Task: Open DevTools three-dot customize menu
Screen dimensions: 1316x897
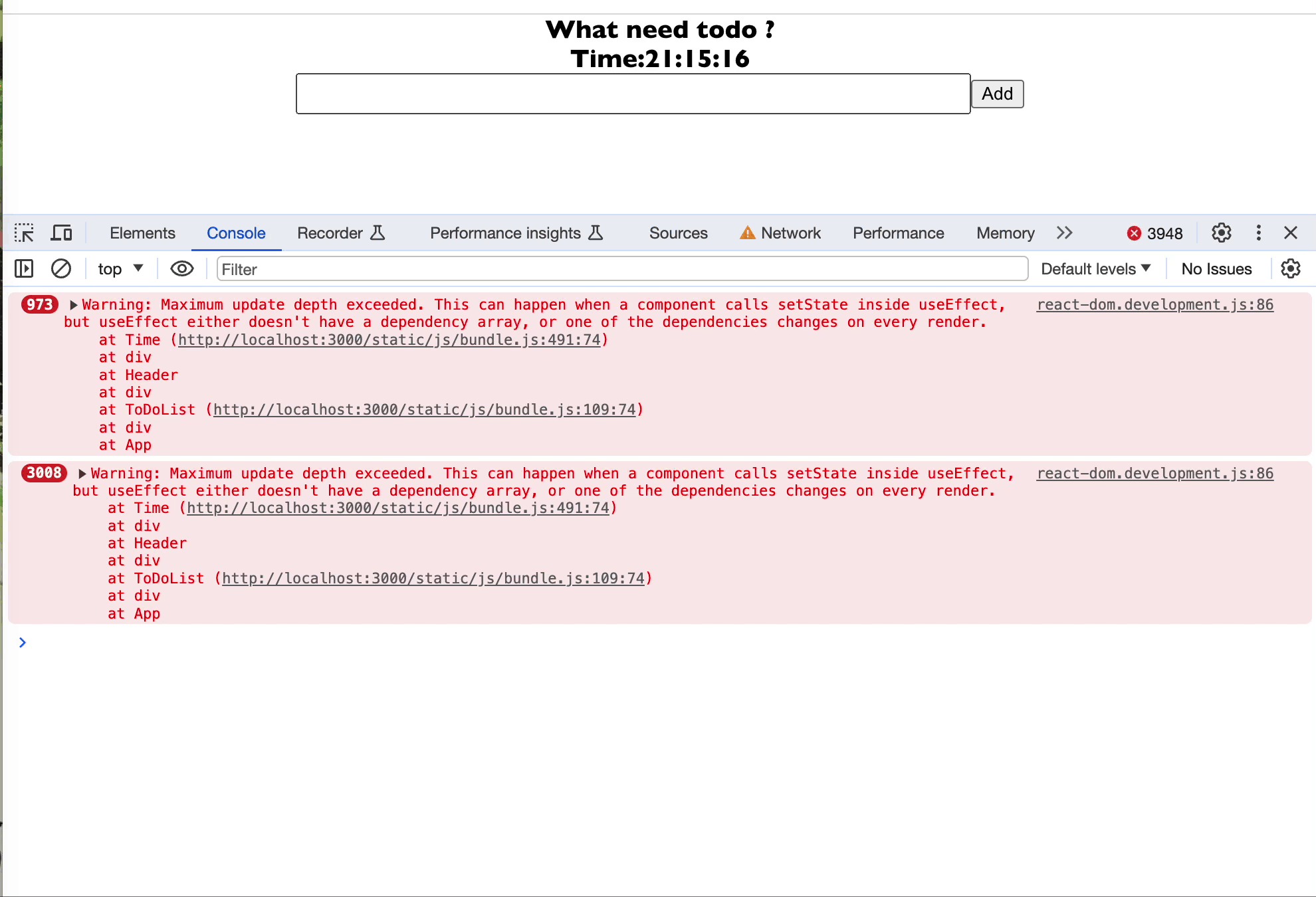Action: click(x=1258, y=233)
